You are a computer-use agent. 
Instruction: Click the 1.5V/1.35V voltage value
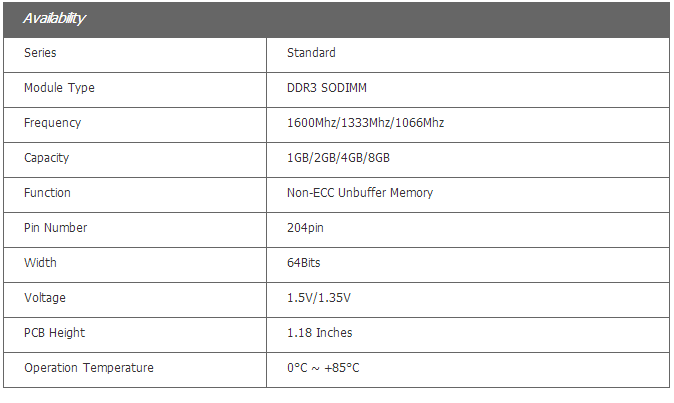(320, 298)
